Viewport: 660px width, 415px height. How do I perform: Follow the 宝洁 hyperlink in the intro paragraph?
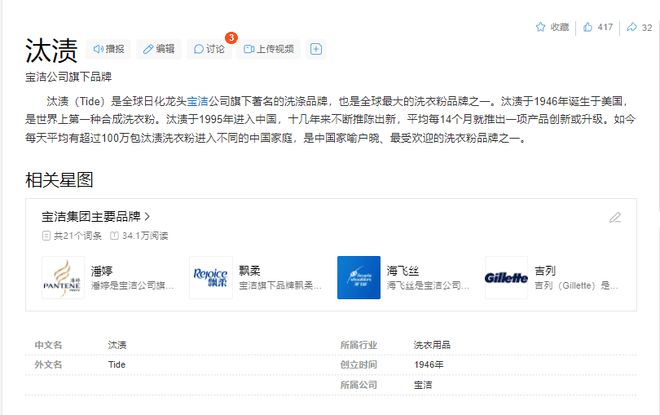[197, 101]
